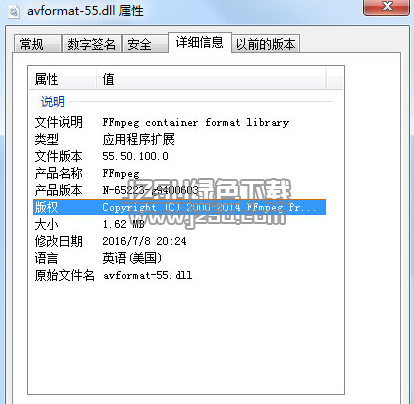The height and width of the screenshot is (404, 414).
Task: Open the 数字签名 tab
Action: [x=91, y=44]
